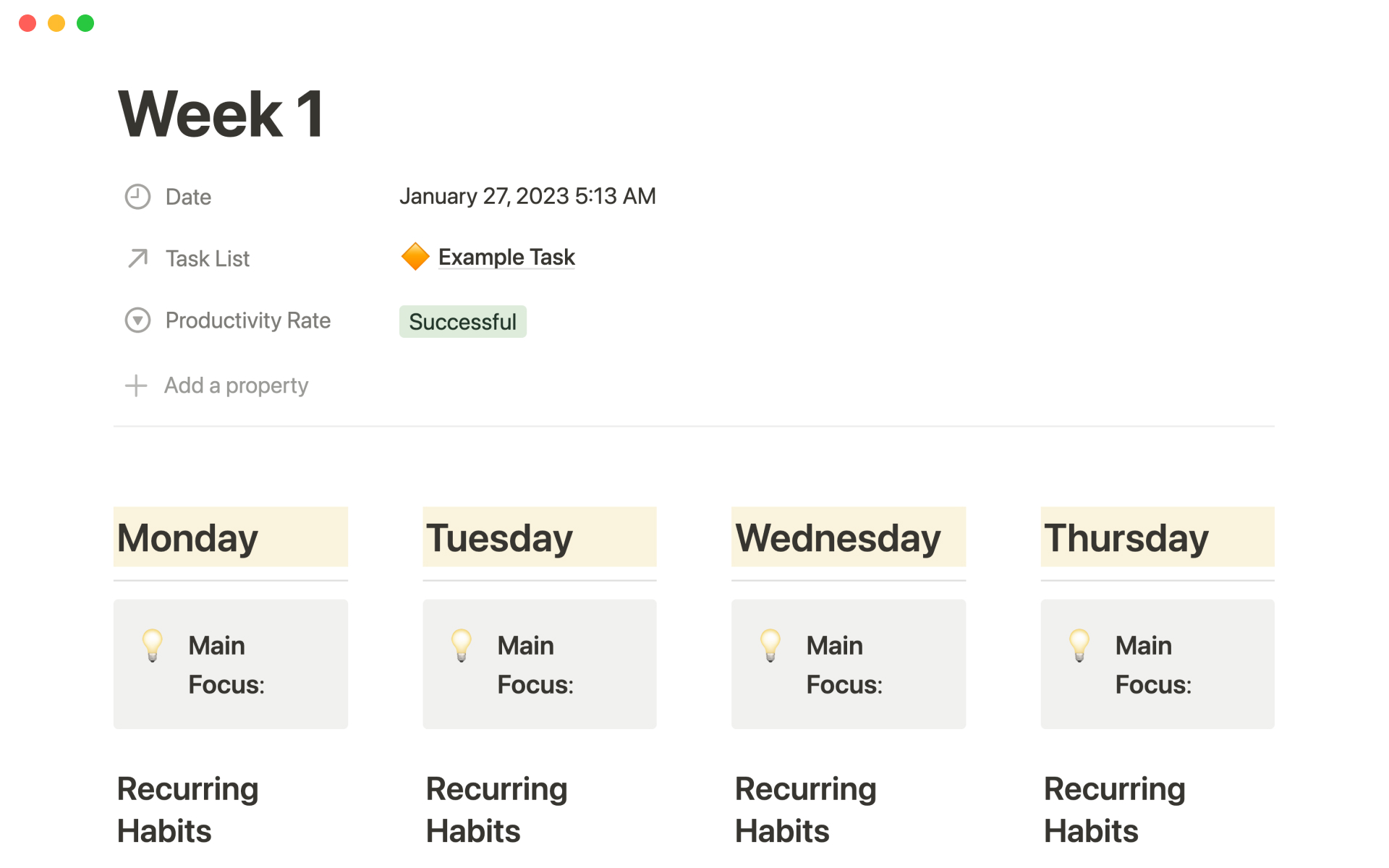
Task: Open the Successful productivity rate dropdown
Action: pyautogui.click(x=462, y=322)
